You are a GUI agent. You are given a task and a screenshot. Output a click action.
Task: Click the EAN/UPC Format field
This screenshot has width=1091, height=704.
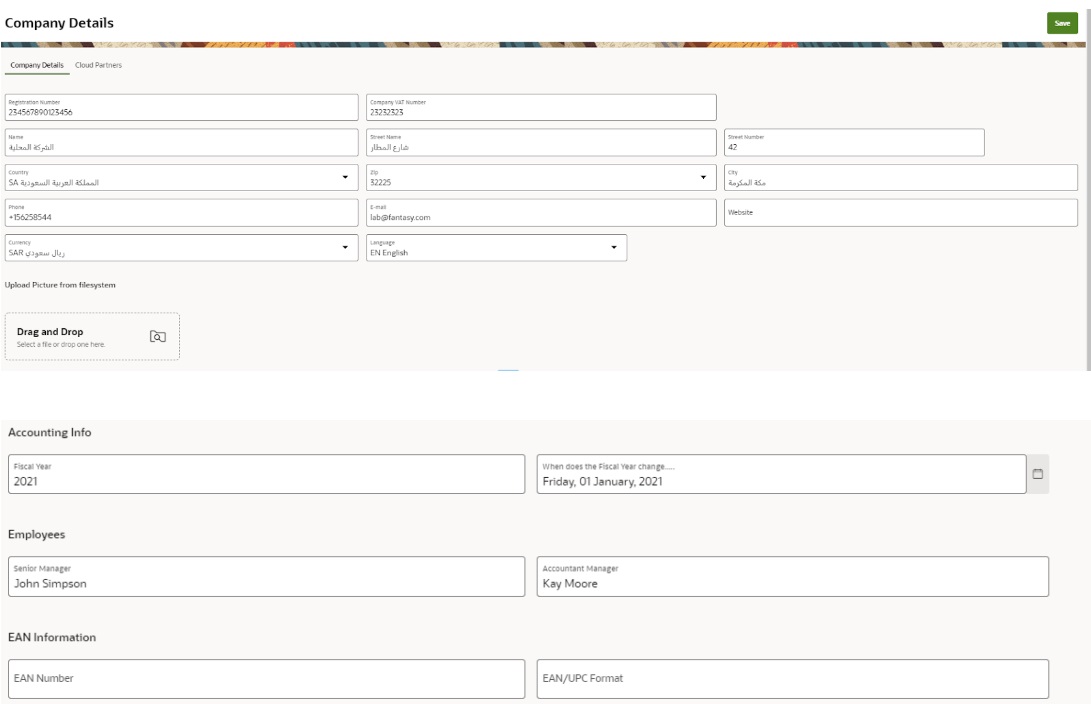pyautogui.click(x=793, y=679)
